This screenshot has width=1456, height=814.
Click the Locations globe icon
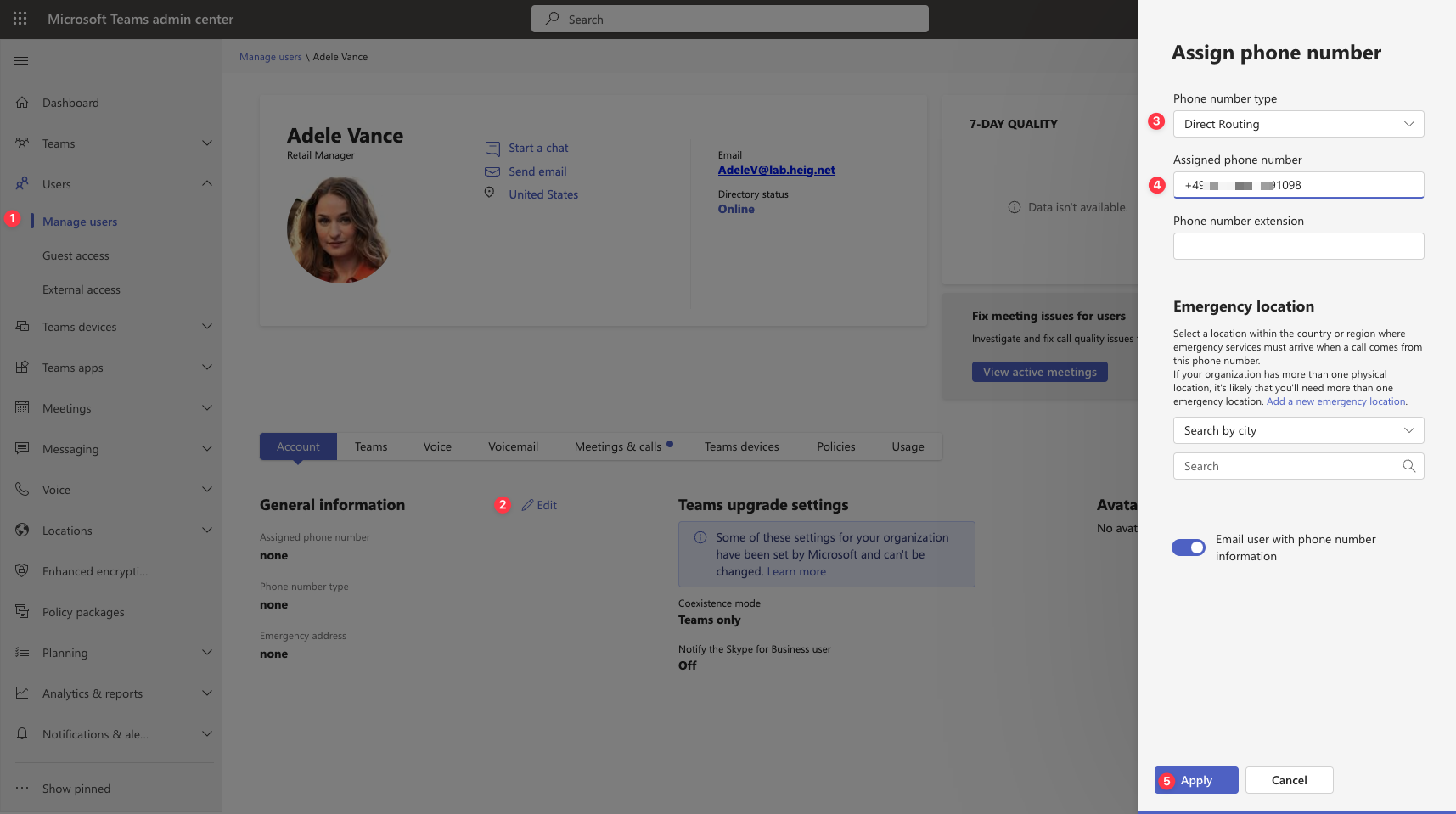[22, 530]
